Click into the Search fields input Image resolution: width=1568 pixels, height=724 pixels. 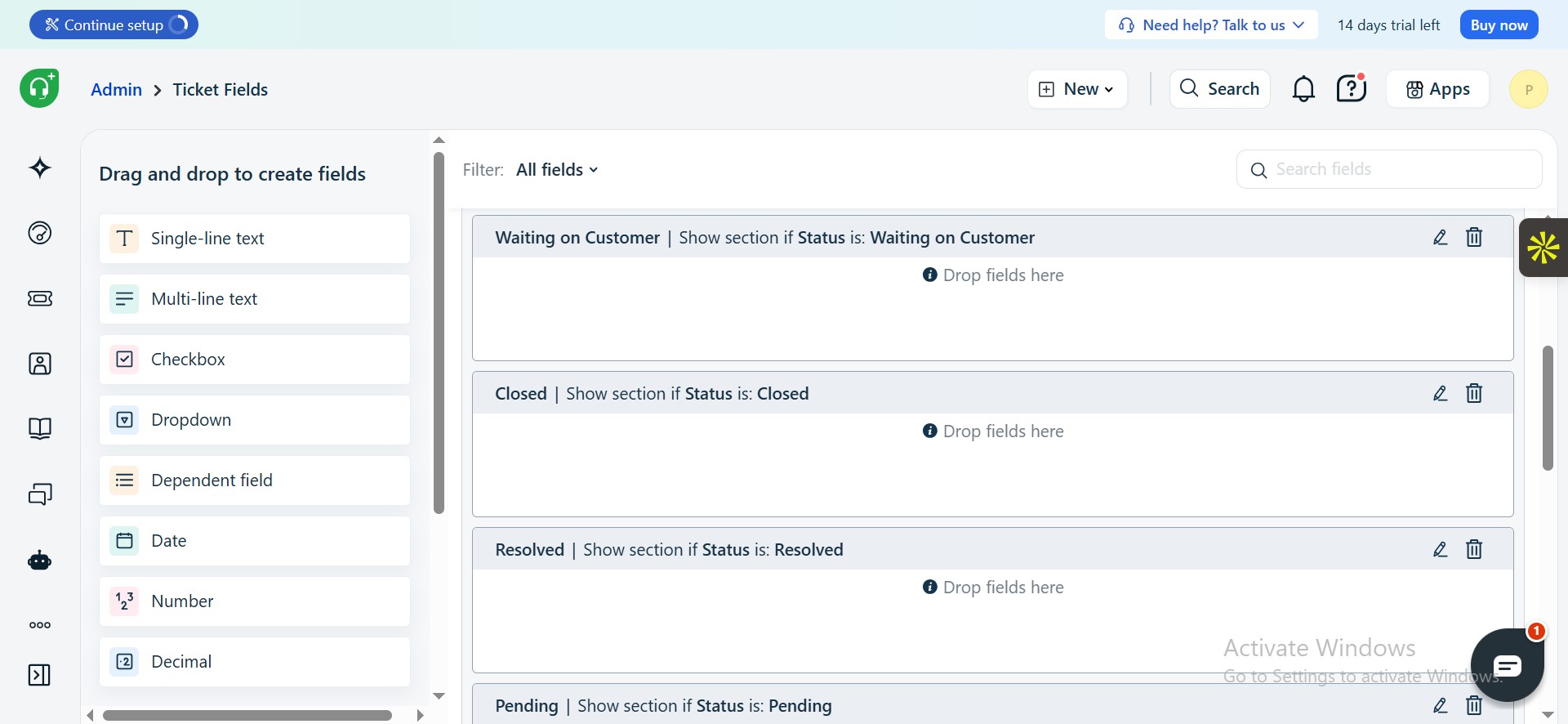click(x=1389, y=169)
